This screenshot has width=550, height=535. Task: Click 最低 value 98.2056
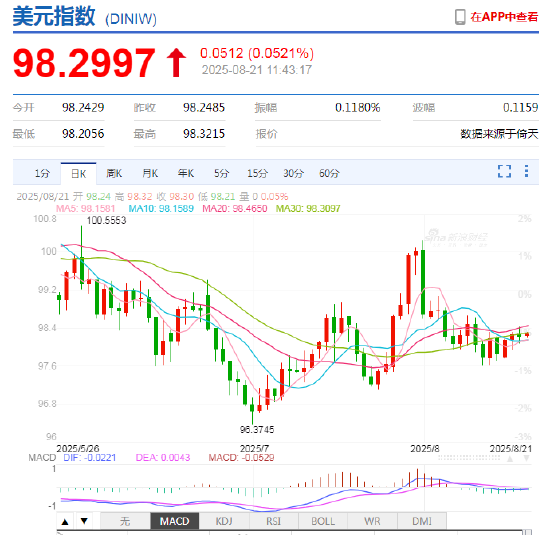[x=83, y=134]
